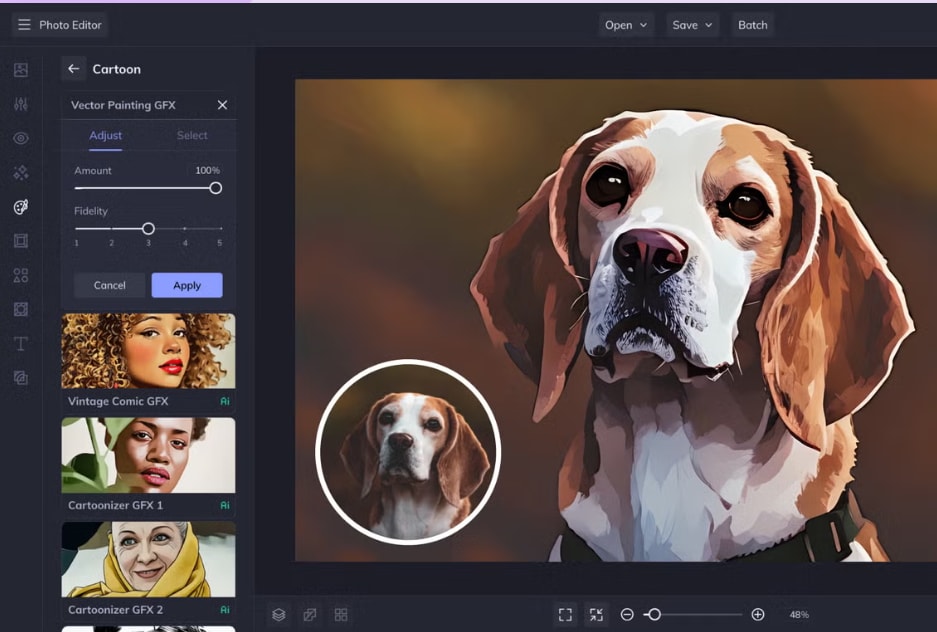Expand the Save dropdown menu
The width and height of the screenshot is (937, 632).
[x=692, y=25]
